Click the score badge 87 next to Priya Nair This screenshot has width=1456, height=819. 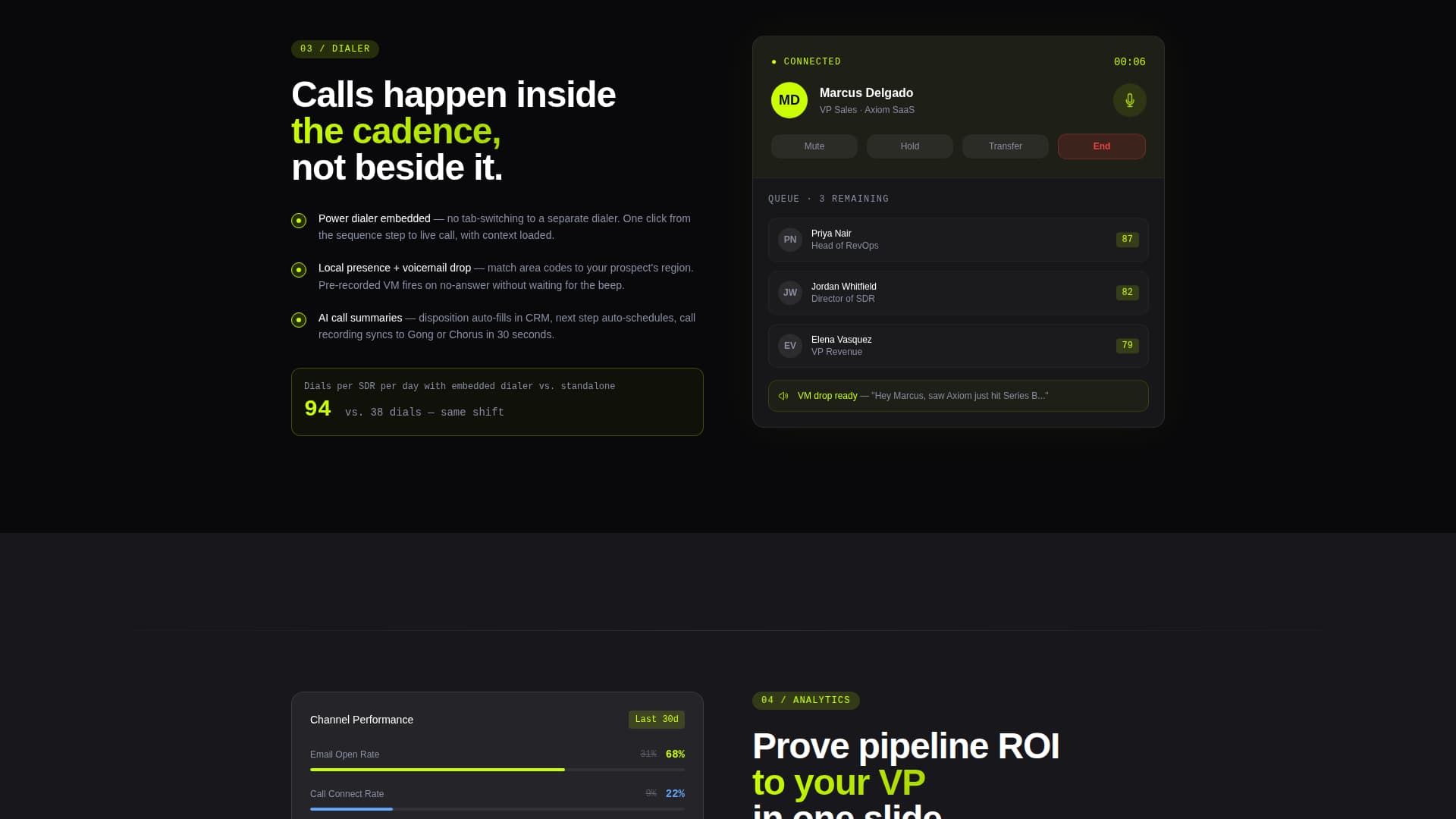click(1127, 239)
